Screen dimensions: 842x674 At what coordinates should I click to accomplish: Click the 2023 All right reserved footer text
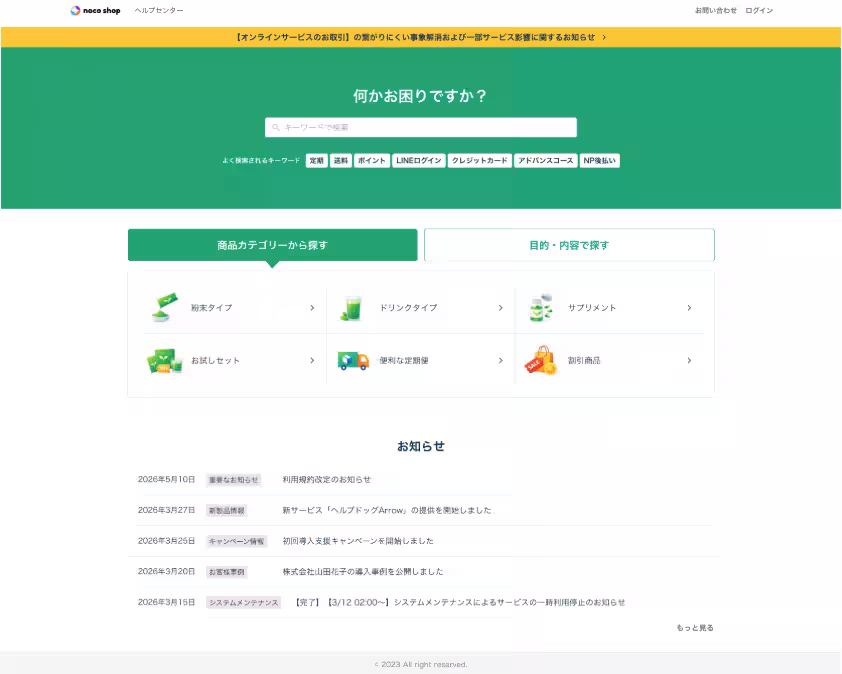pos(420,664)
